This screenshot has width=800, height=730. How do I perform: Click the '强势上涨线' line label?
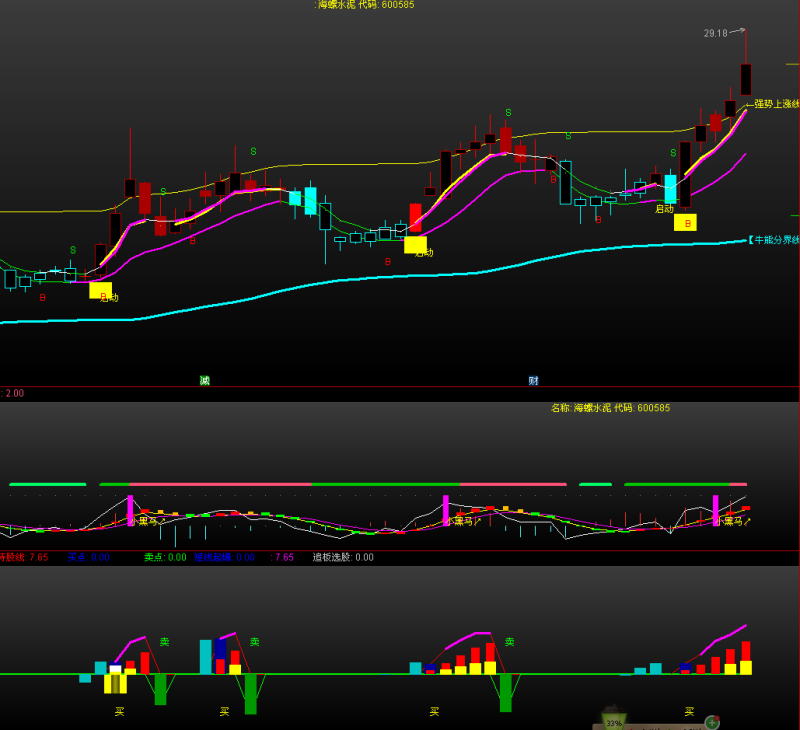[x=777, y=104]
